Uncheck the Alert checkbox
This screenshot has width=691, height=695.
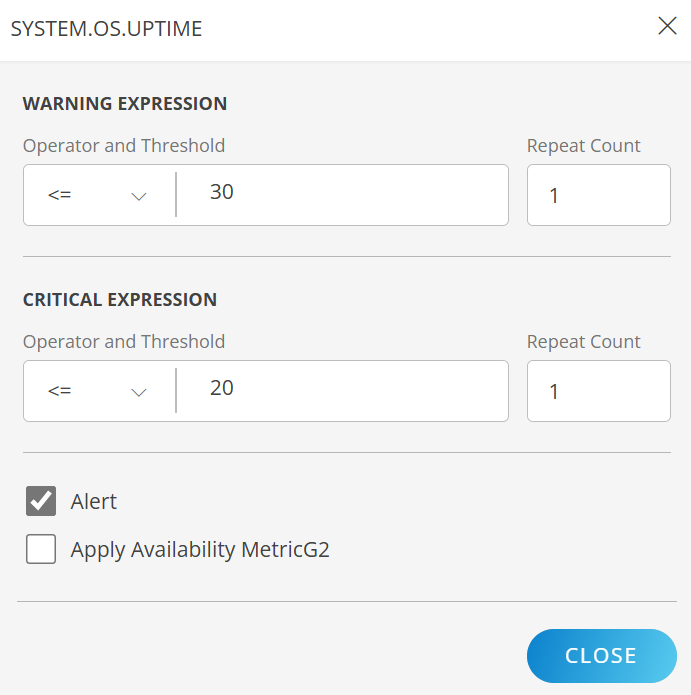(41, 501)
